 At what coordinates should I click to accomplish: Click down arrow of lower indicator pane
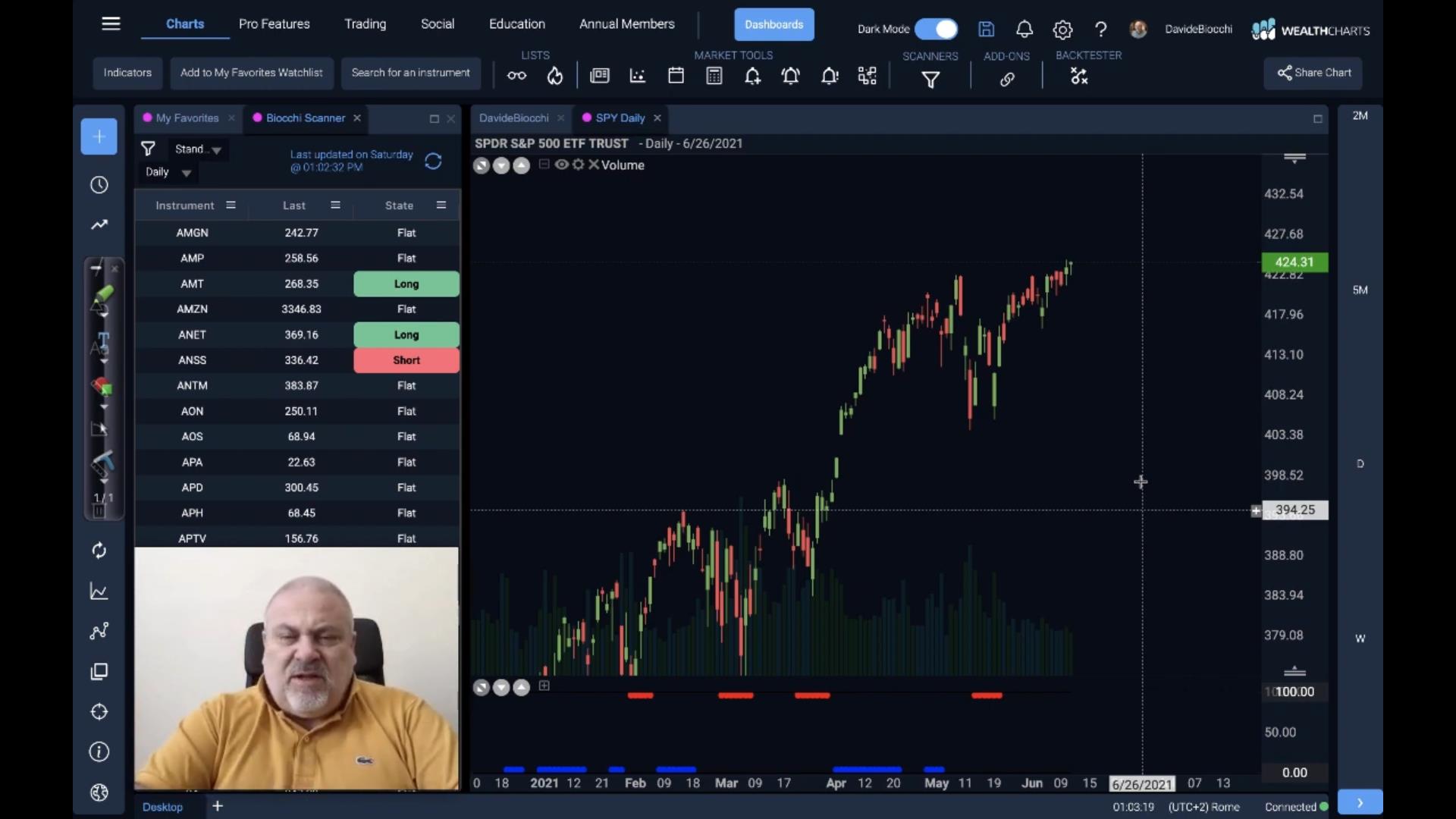point(501,687)
